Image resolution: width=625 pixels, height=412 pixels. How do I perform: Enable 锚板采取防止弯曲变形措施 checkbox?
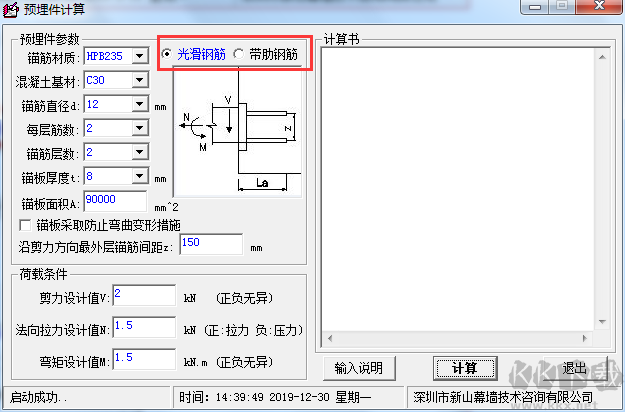point(26,226)
